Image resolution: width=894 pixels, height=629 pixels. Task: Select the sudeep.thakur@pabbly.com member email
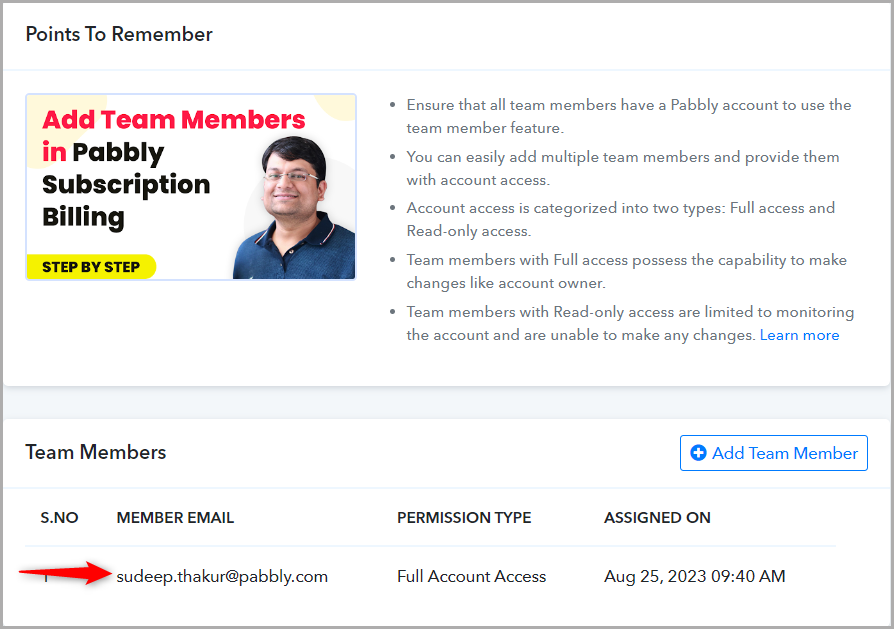[x=222, y=577]
